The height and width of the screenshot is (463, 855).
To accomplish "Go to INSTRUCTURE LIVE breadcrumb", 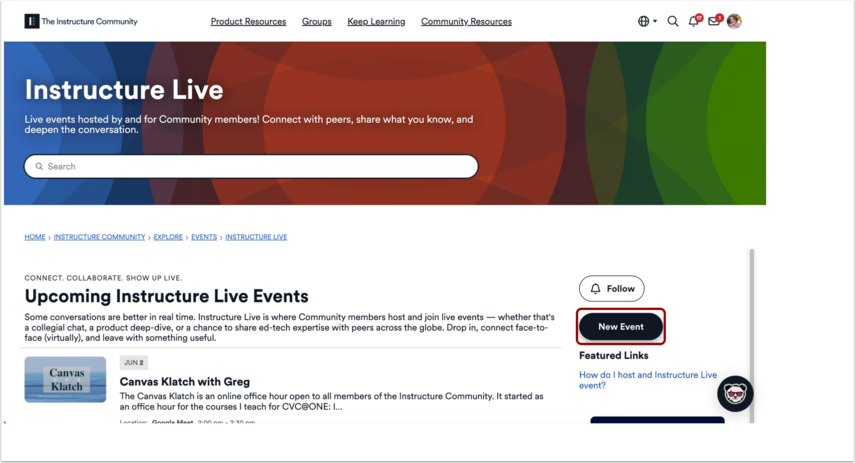I will [256, 237].
